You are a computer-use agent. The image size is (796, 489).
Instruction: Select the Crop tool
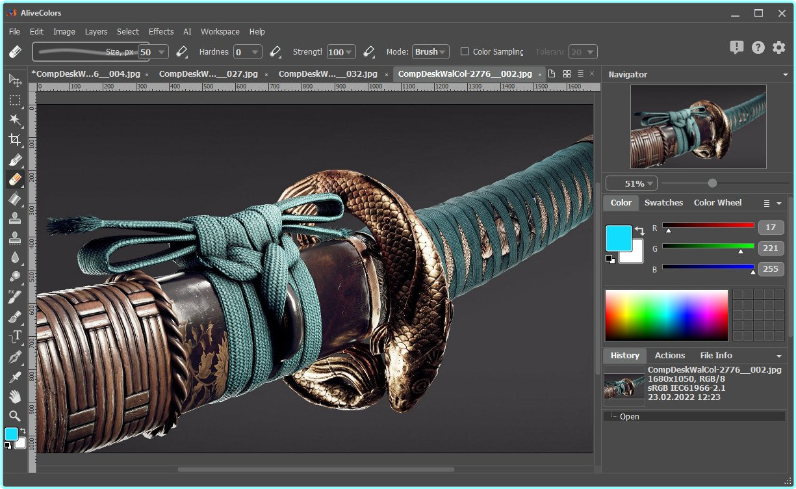pyautogui.click(x=15, y=139)
